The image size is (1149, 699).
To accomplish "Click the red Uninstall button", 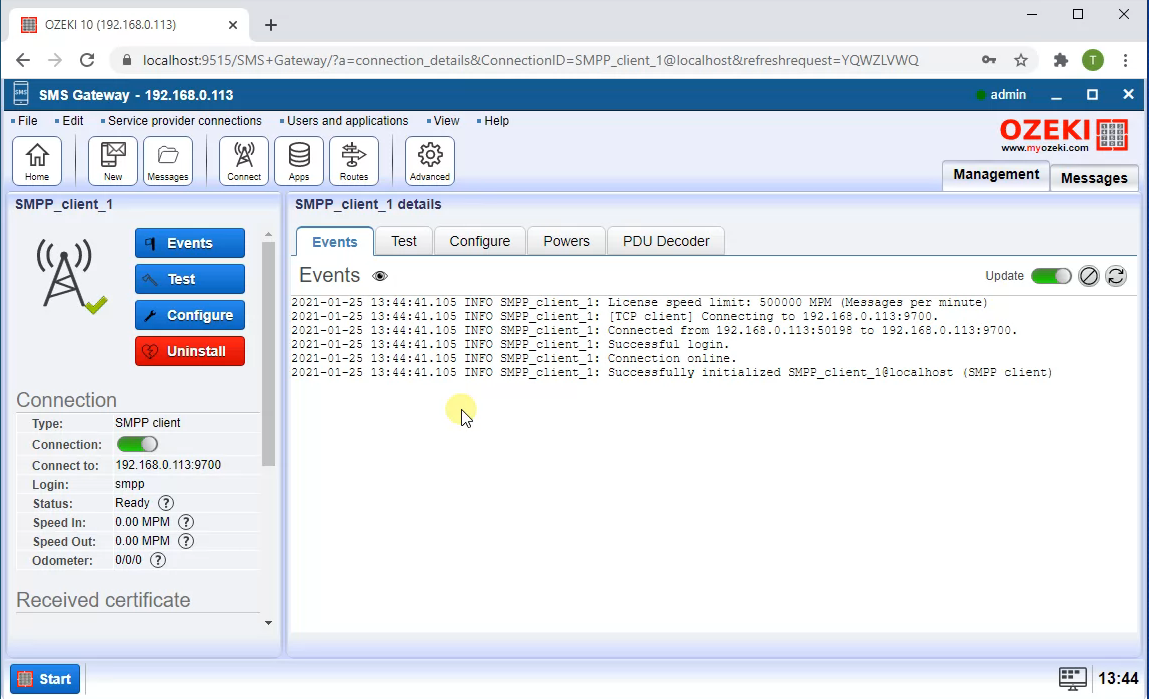I will [190, 351].
